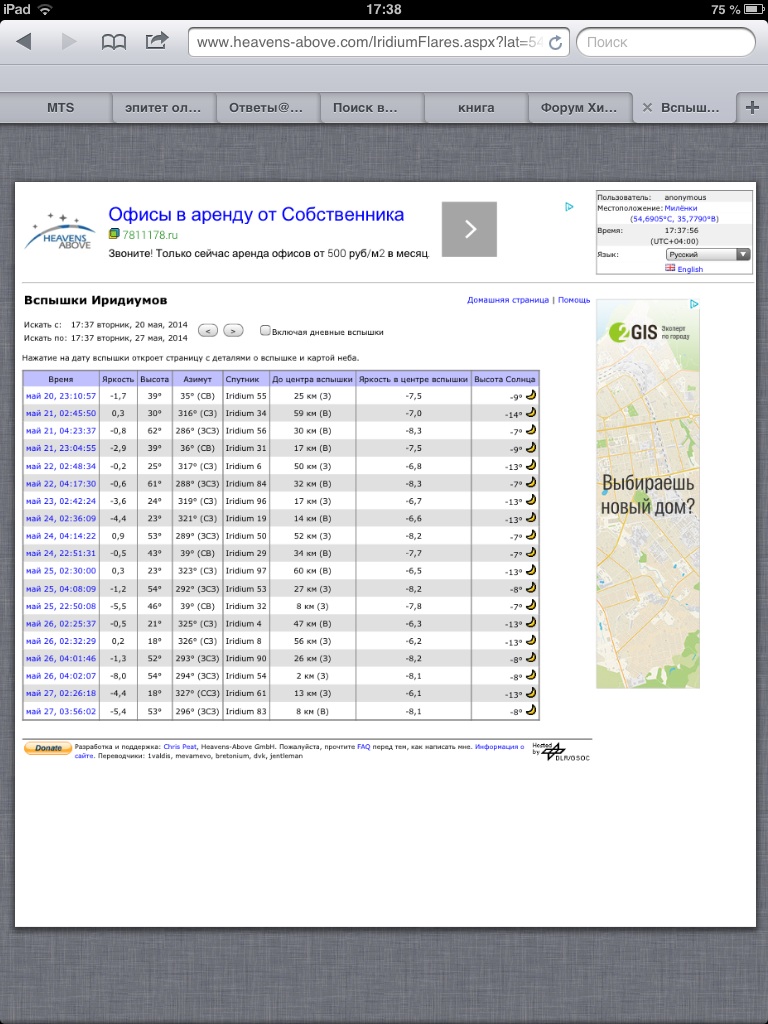Screen dimensions: 768x1024
Task: Click the AdChoices icon above the 2GIS ad
Action: [x=695, y=304]
